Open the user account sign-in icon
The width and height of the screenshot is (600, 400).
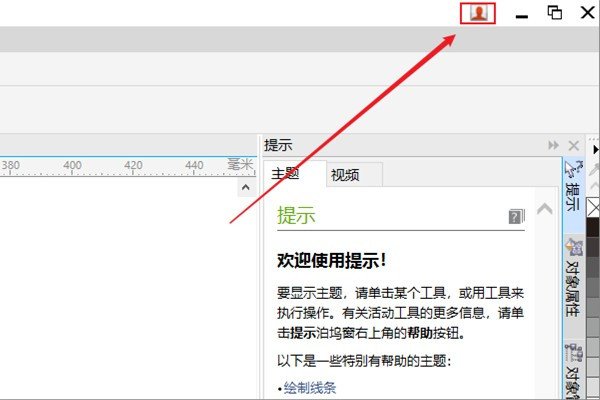[x=478, y=13]
